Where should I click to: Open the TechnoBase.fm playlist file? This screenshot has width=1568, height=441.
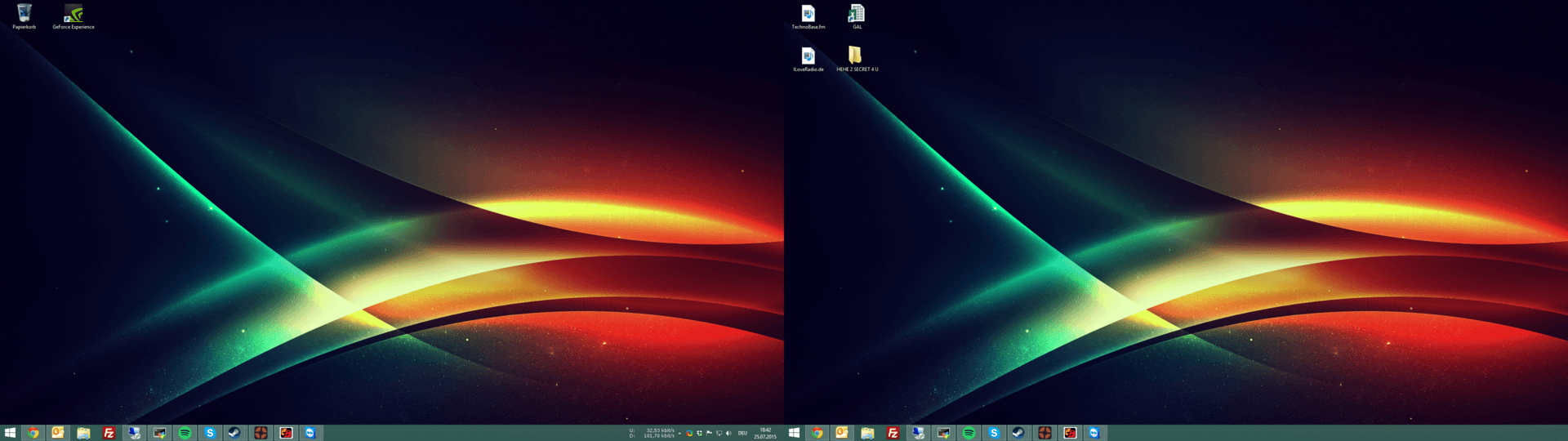808,14
